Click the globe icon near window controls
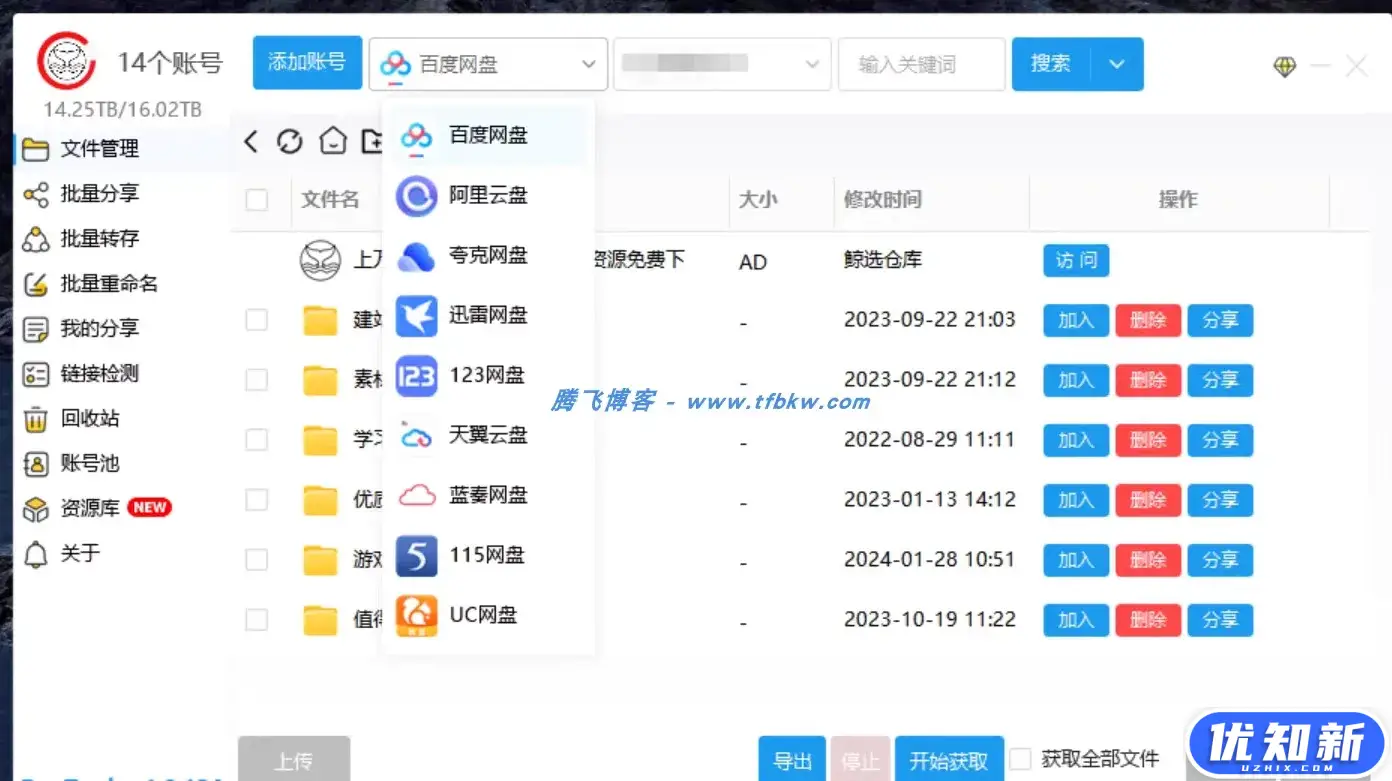 [x=1286, y=66]
